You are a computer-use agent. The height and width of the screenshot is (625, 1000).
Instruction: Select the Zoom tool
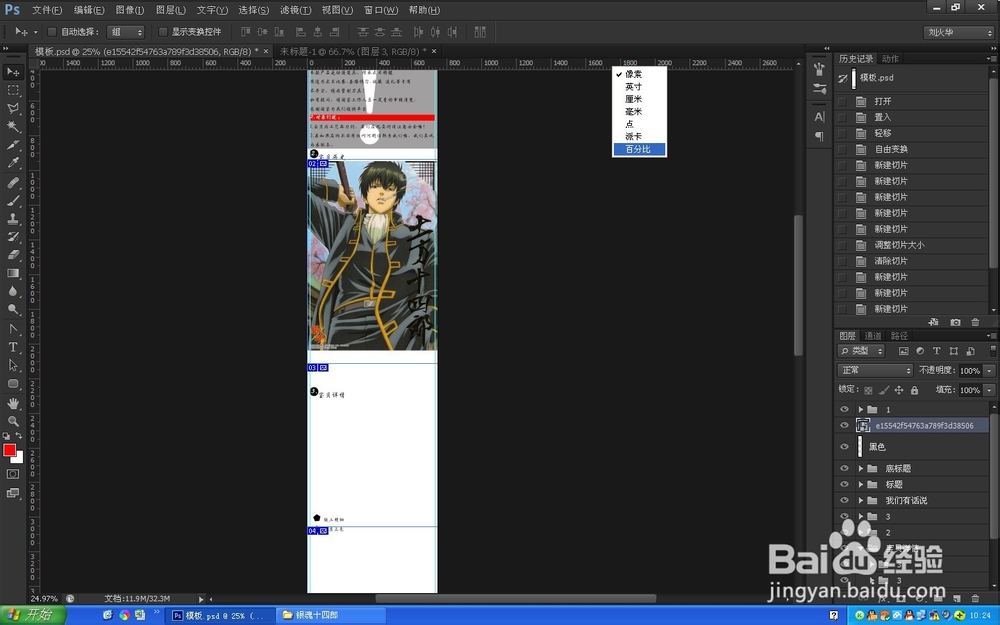coord(13,422)
